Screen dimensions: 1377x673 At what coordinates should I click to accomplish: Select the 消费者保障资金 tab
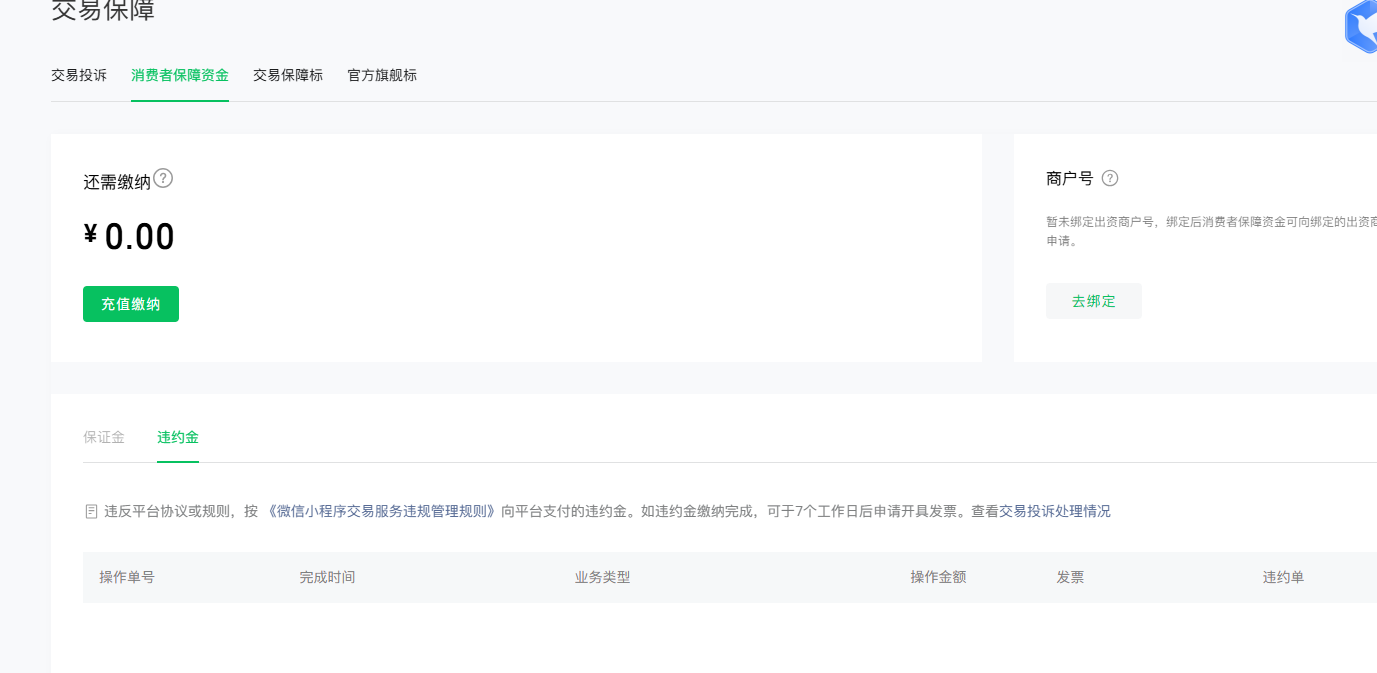(x=180, y=75)
